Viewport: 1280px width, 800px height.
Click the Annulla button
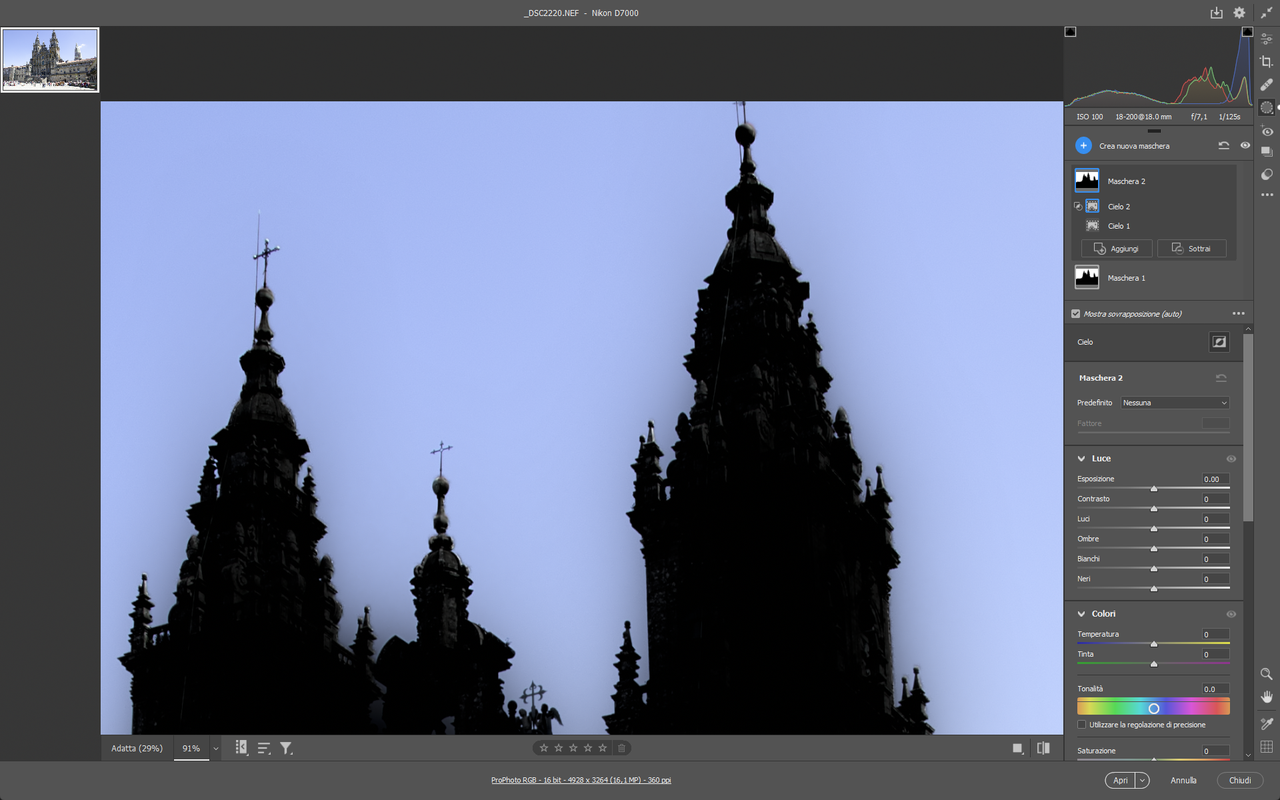[x=1183, y=781]
